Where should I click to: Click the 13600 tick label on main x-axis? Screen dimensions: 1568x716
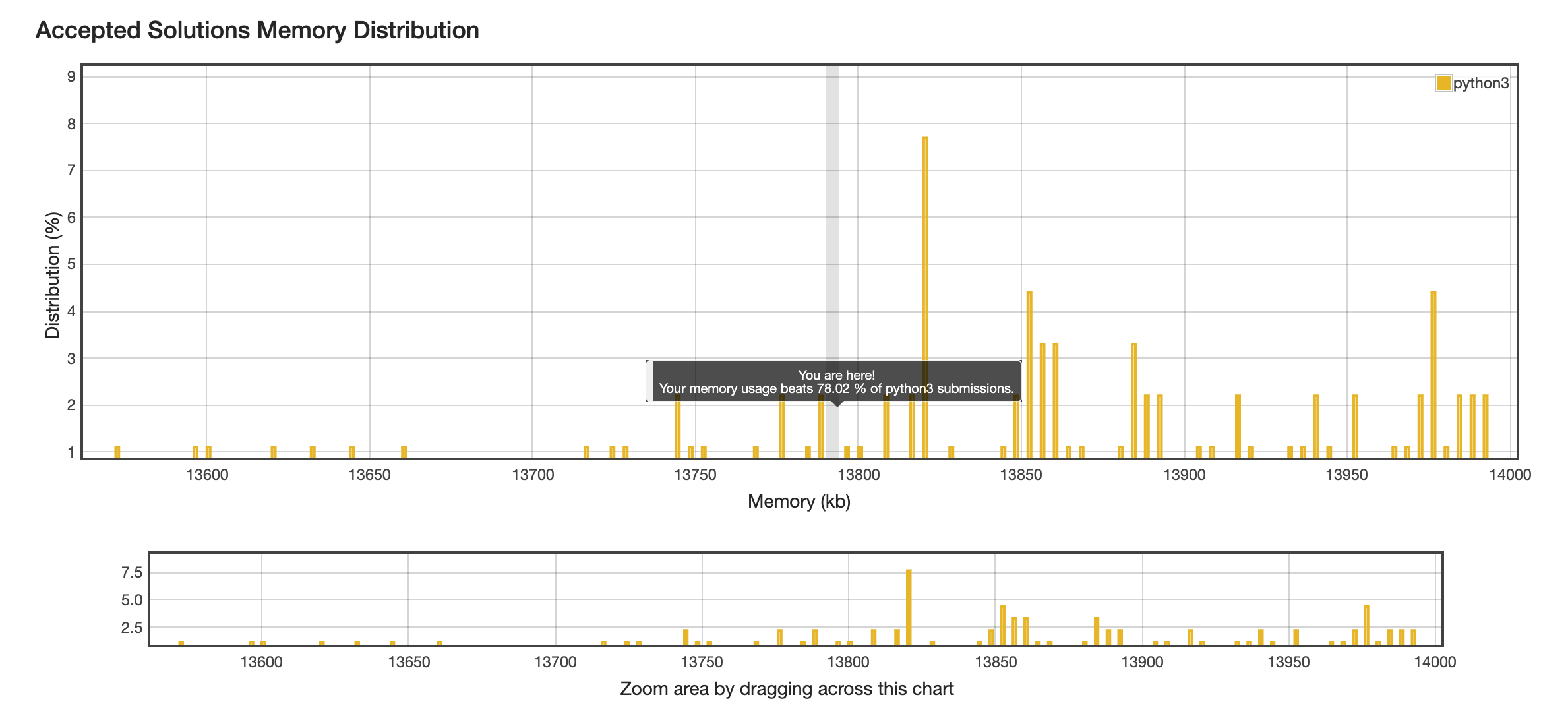[x=207, y=475]
